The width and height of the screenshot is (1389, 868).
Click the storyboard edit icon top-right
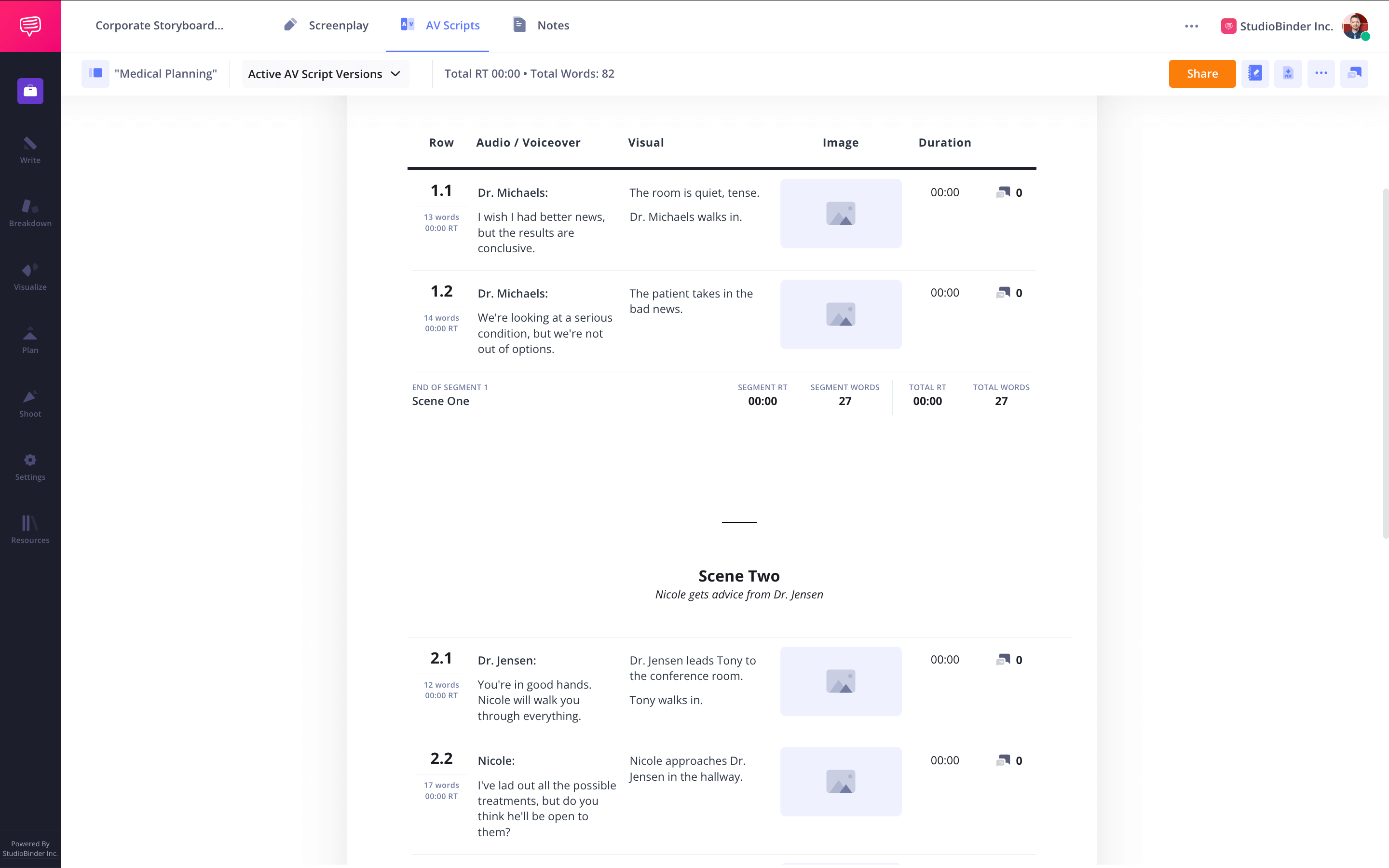1256,72
